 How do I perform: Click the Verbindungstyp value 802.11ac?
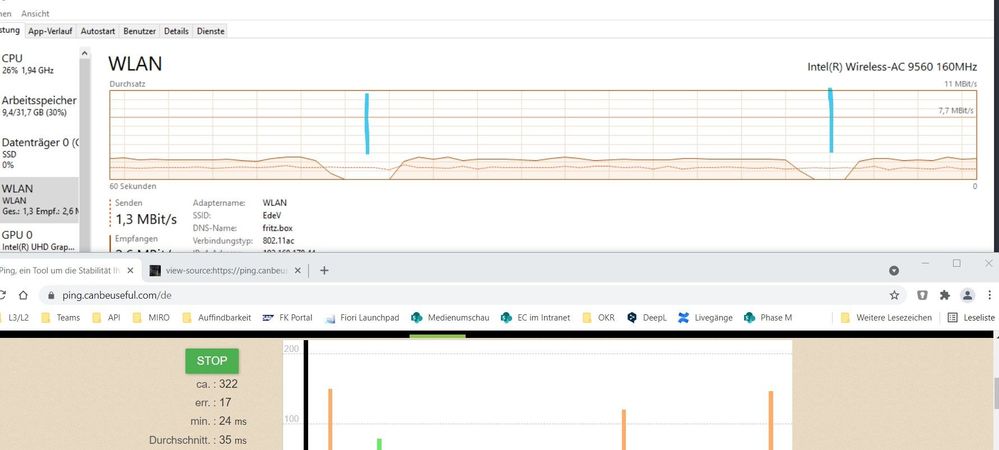[x=278, y=241]
